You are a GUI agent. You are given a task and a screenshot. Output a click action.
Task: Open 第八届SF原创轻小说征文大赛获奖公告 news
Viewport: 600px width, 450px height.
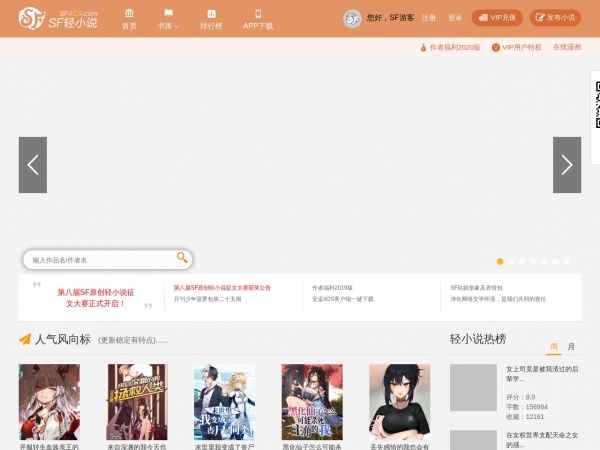(222, 288)
